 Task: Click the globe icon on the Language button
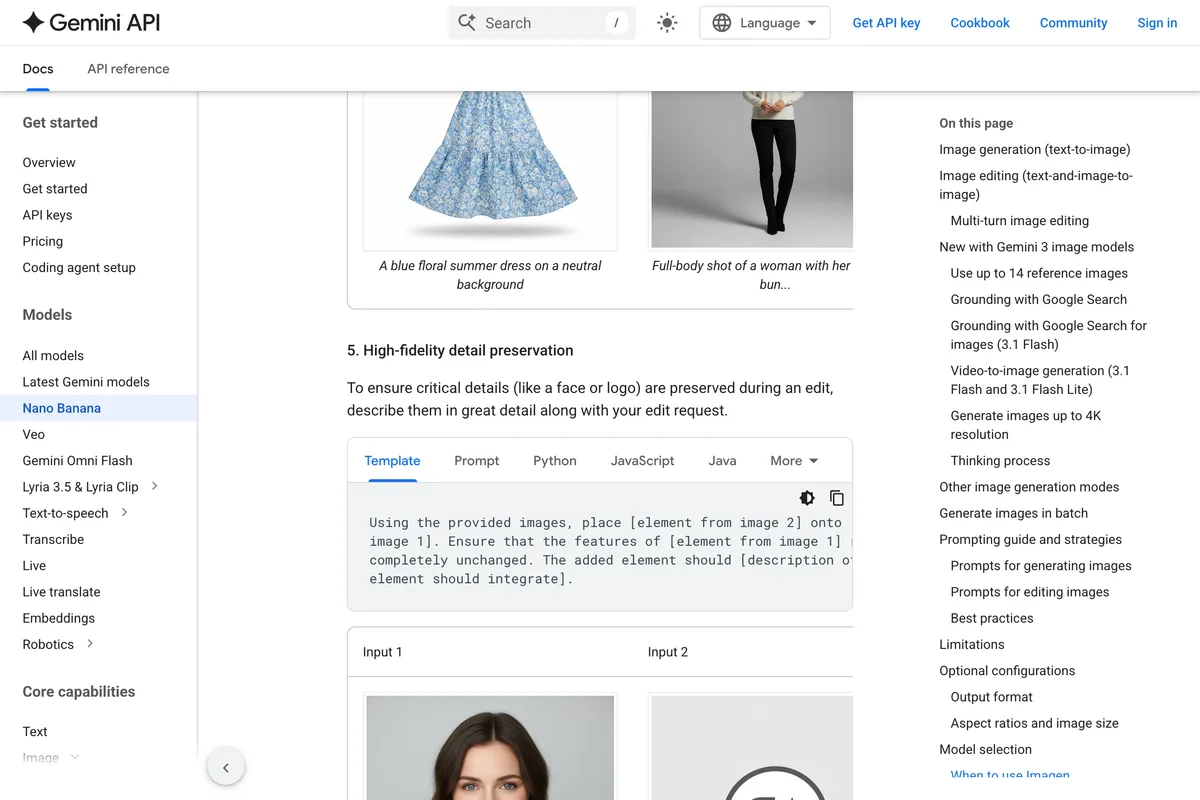click(721, 23)
